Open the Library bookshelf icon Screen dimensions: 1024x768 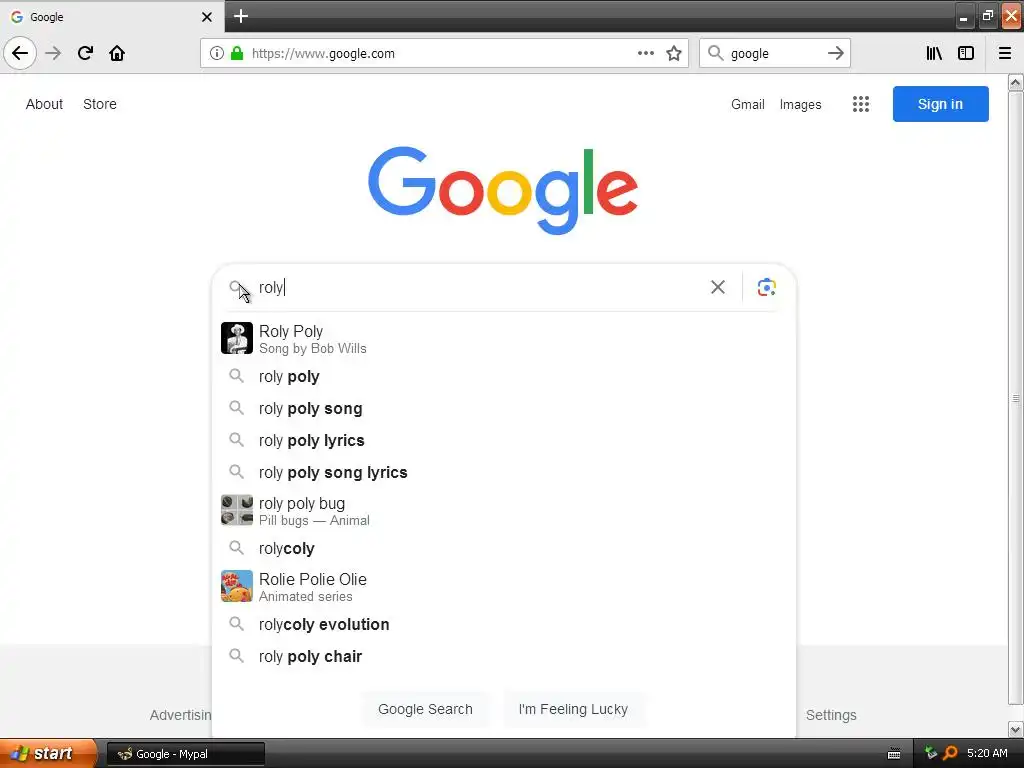pyautogui.click(x=934, y=54)
